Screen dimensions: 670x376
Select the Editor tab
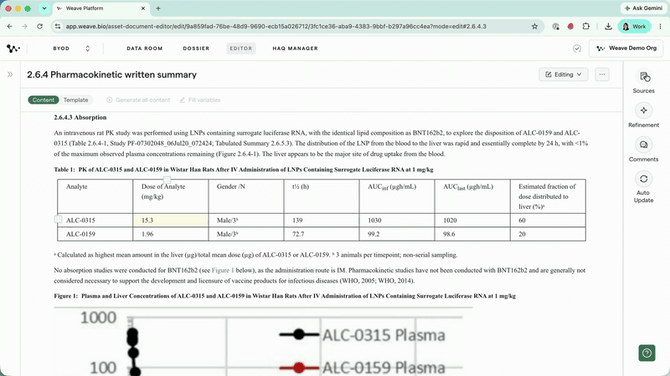241,48
